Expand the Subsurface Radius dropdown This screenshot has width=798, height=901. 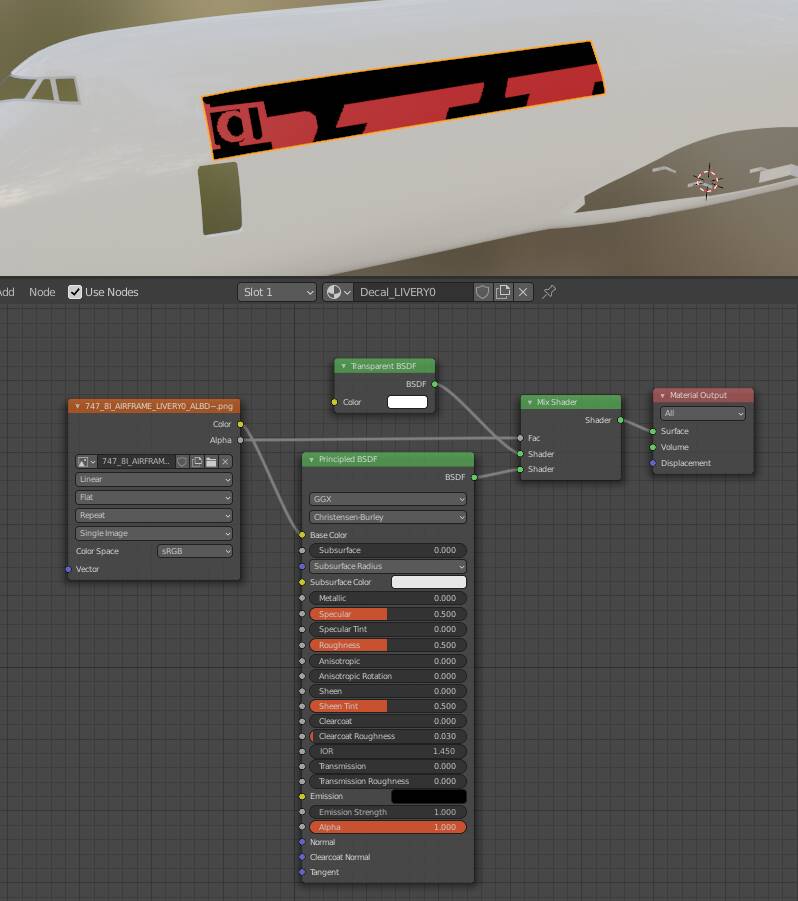(388, 566)
